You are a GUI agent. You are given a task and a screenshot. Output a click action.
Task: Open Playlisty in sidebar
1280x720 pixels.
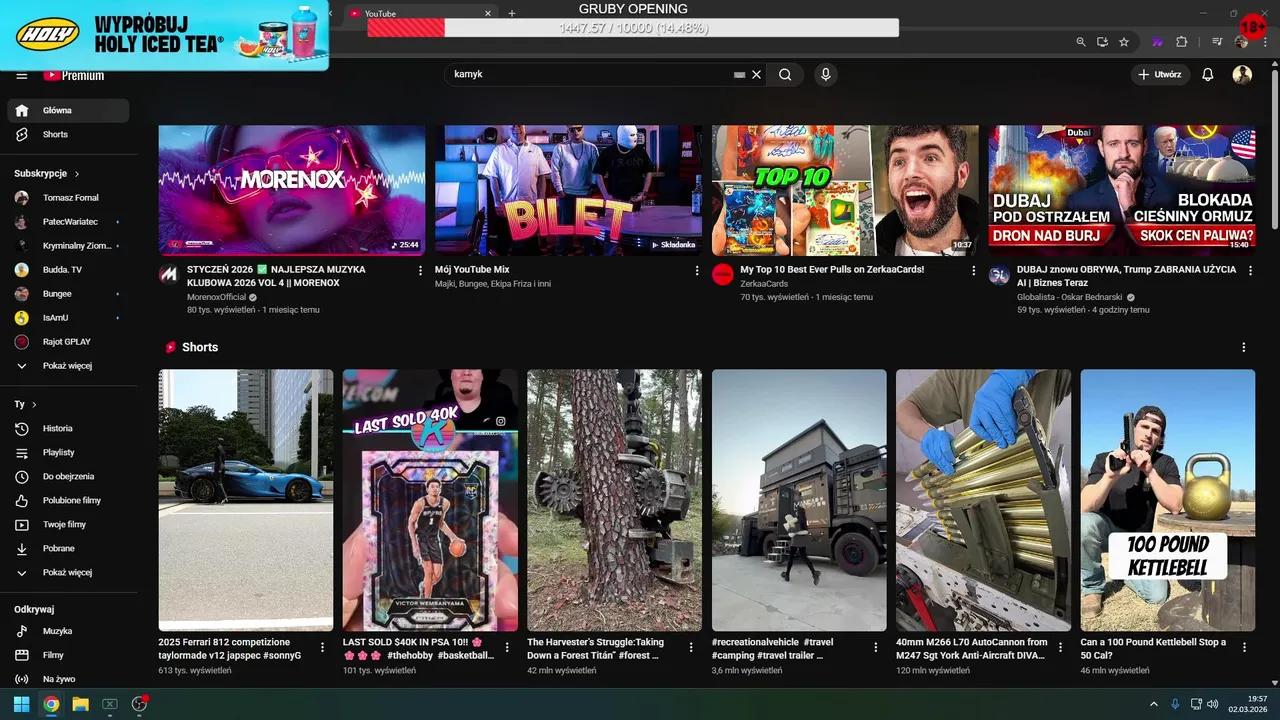pyautogui.click(x=68, y=452)
